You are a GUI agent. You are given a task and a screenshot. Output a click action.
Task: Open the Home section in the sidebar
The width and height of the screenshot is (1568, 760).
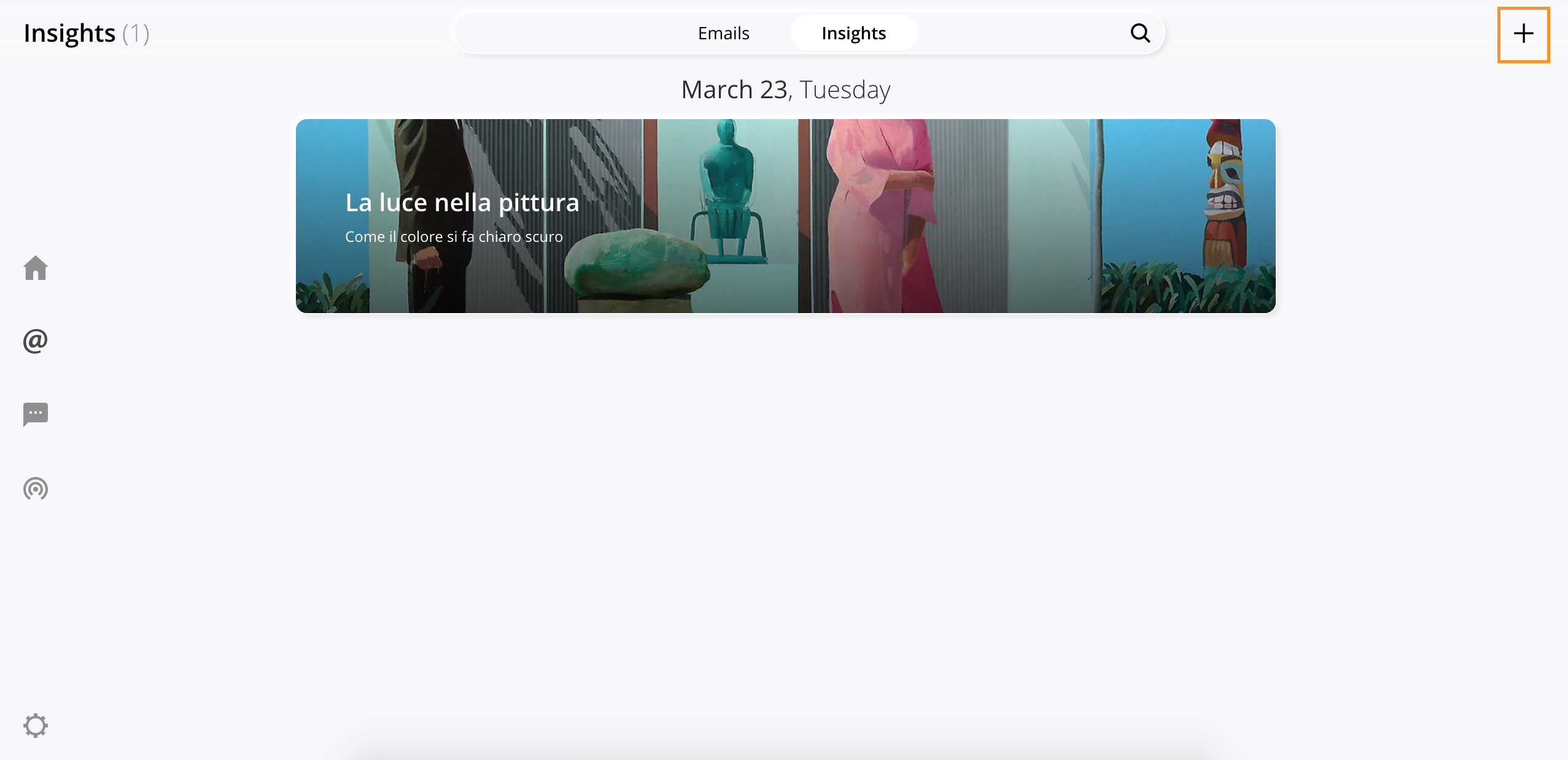pos(36,268)
